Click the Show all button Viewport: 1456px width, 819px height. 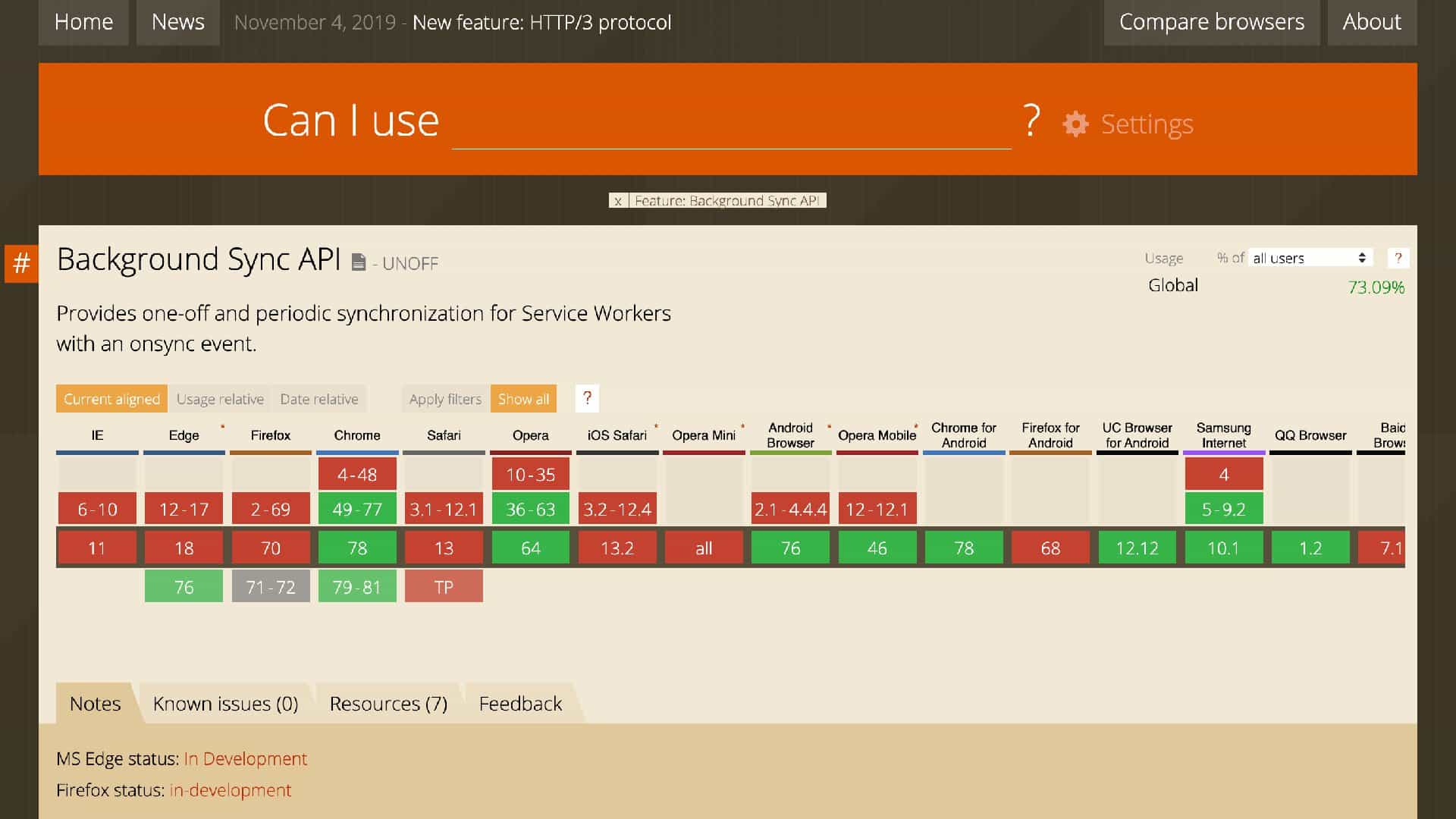[x=523, y=399]
